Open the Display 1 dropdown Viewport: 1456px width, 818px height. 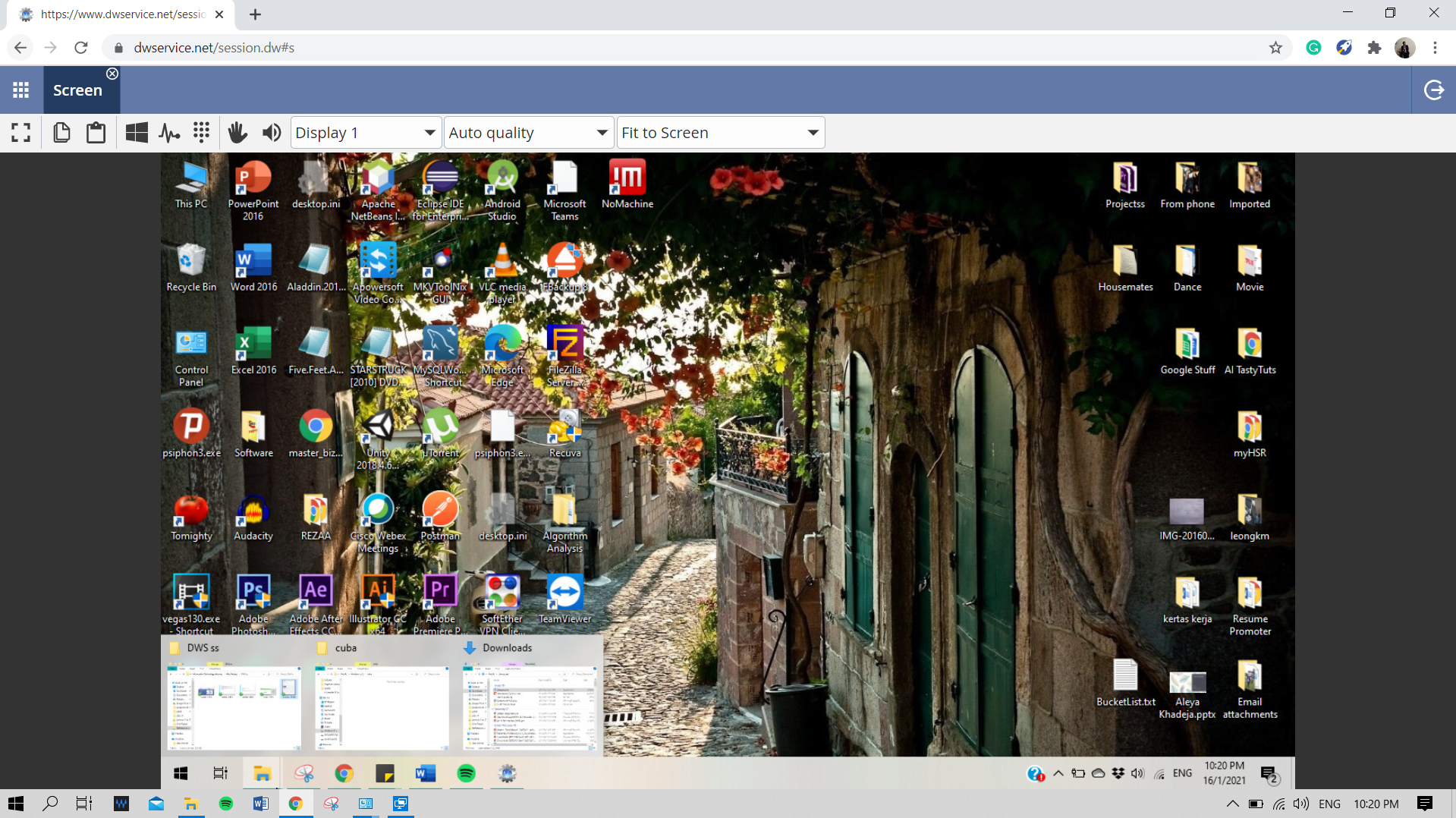click(366, 133)
